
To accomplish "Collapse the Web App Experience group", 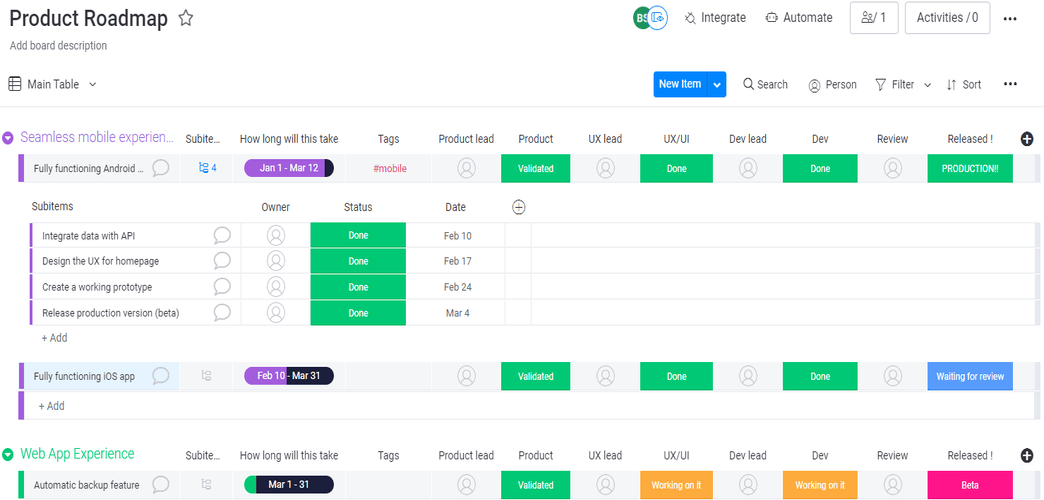I will [x=8, y=455].
